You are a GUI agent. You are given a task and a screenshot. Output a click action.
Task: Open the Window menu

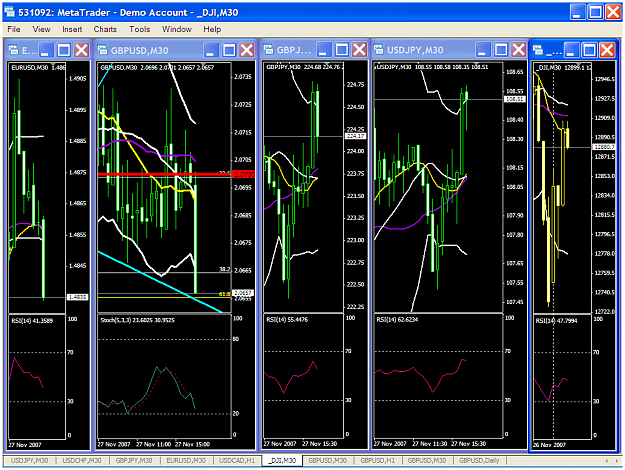(x=177, y=29)
